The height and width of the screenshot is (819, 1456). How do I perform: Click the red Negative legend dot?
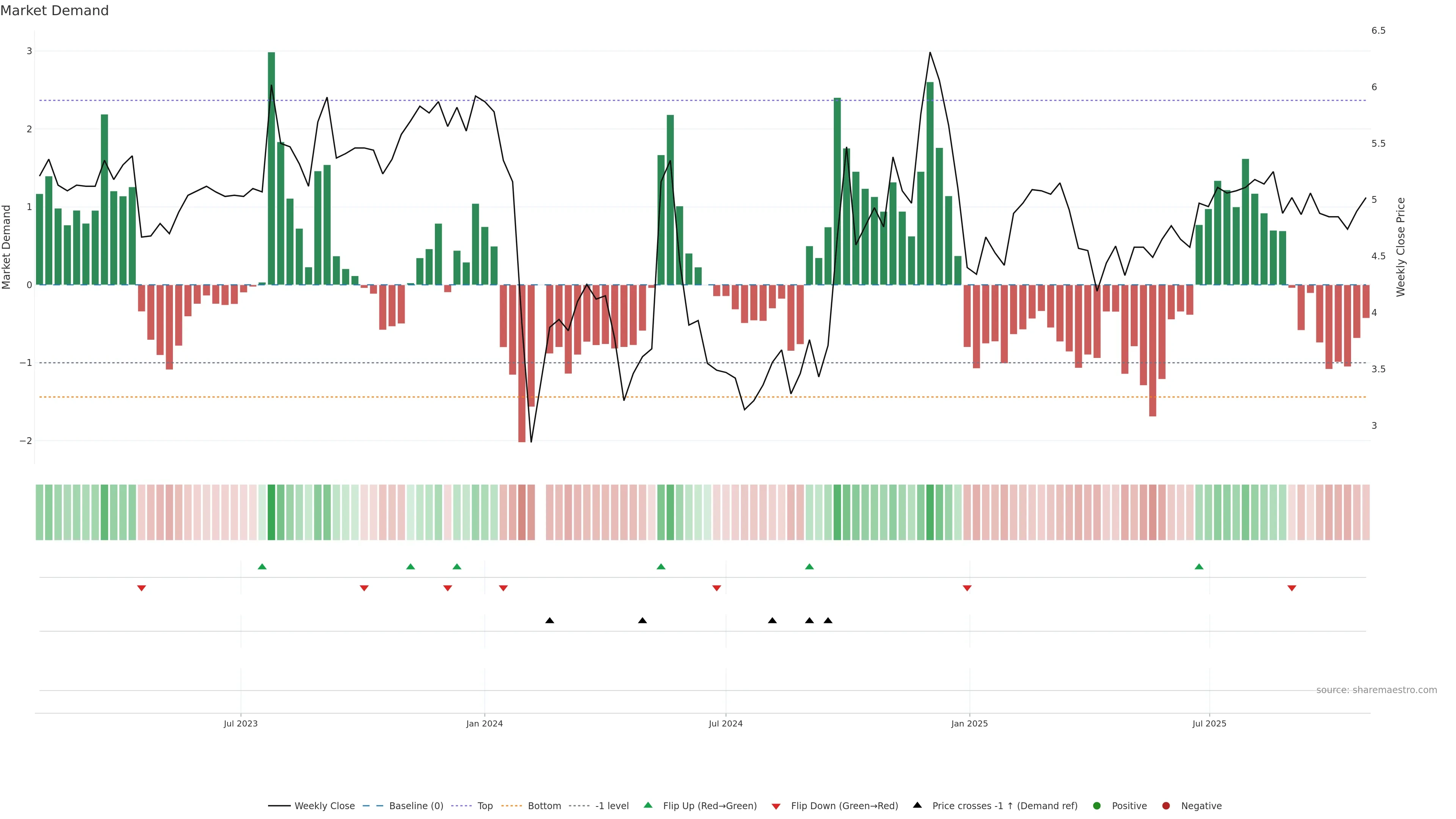click(x=1166, y=805)
